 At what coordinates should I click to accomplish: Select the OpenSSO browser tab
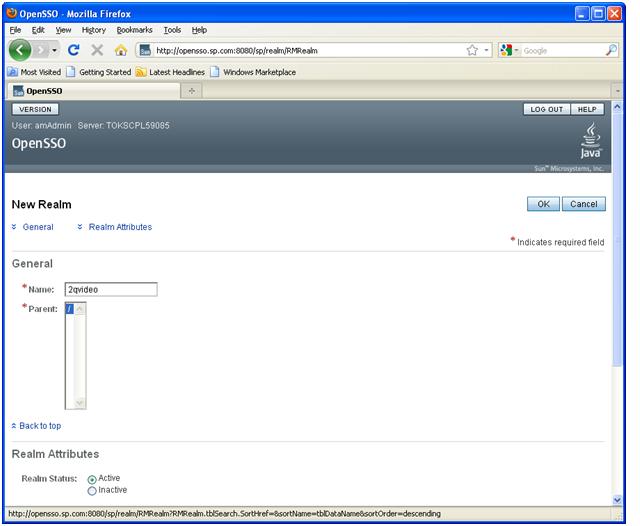(x=94, y=91)
